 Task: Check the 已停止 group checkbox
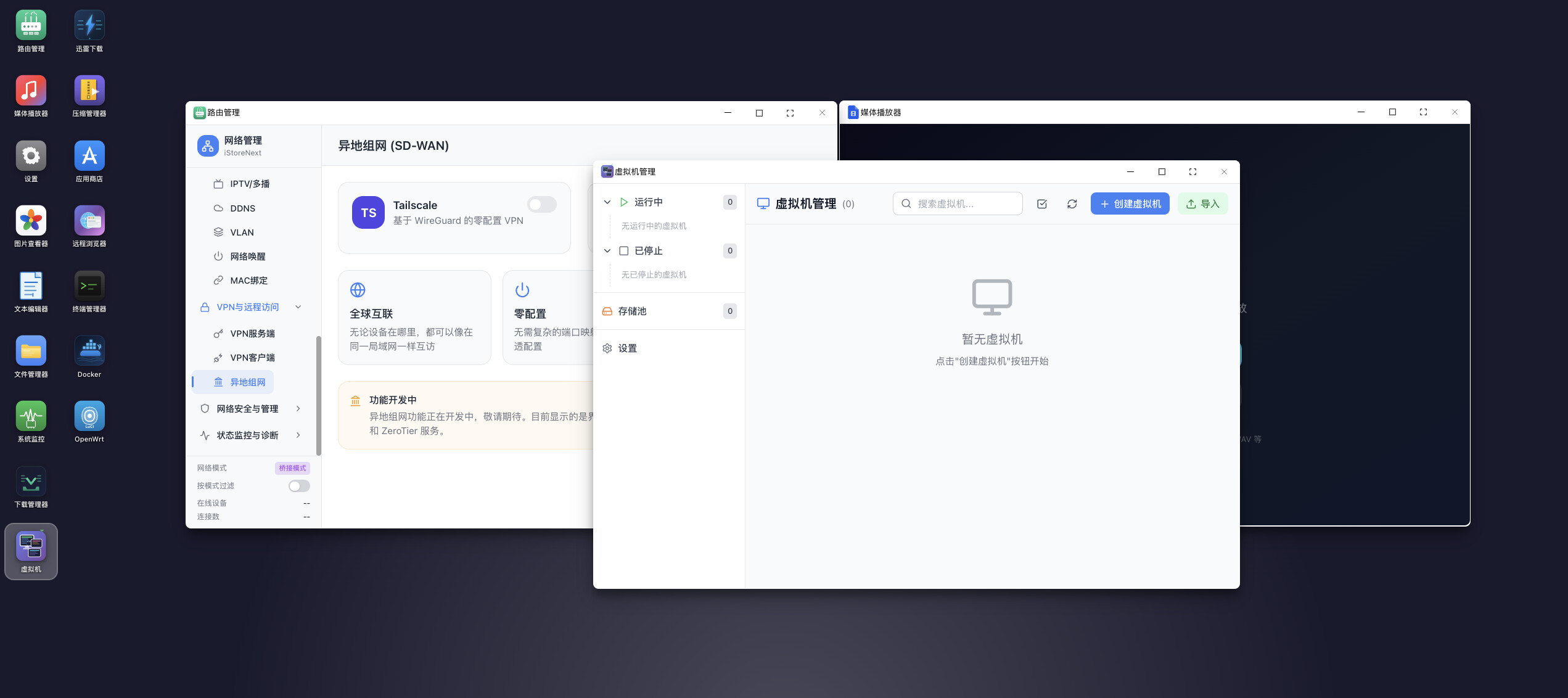623,251
